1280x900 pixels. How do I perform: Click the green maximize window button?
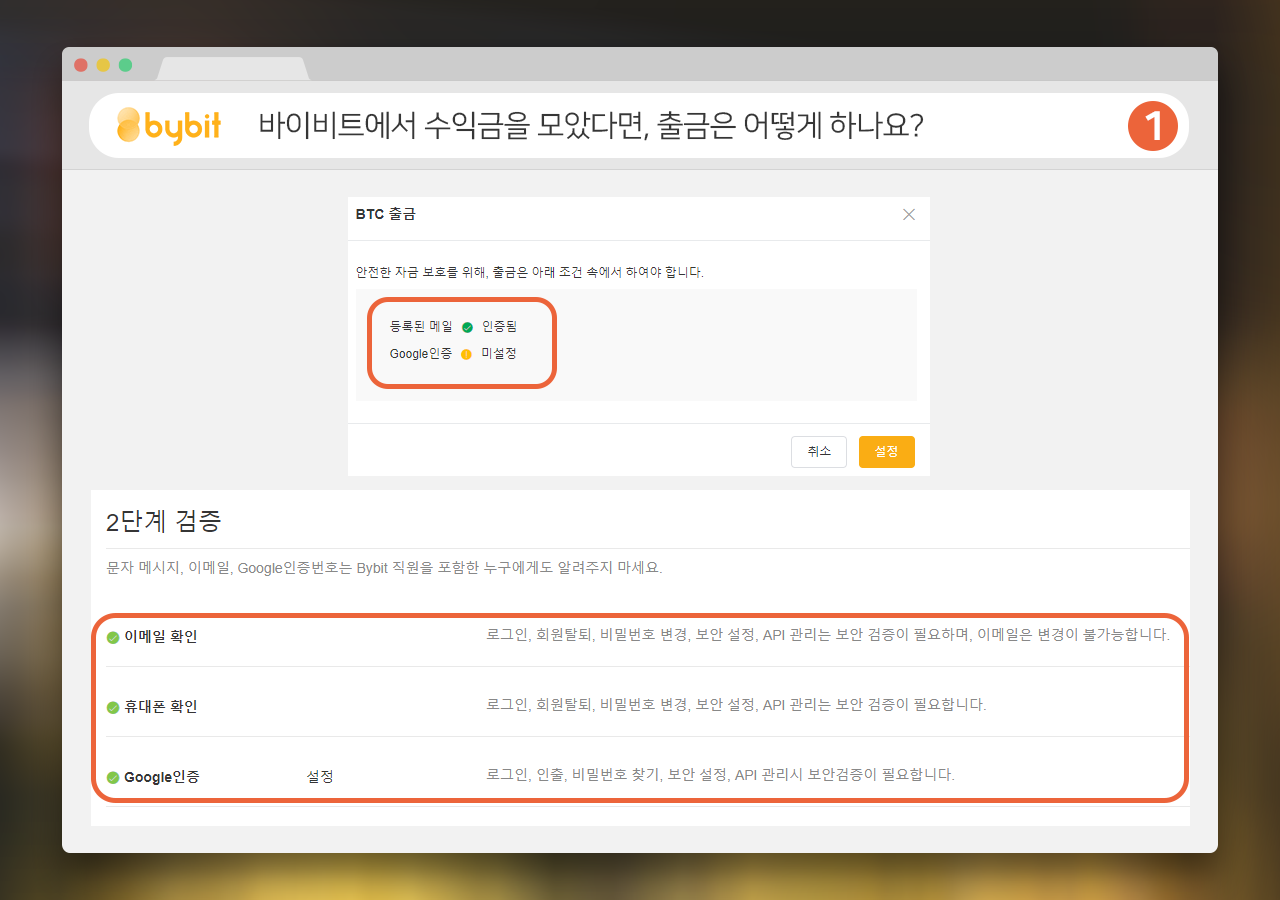click(x=125, y=65)
